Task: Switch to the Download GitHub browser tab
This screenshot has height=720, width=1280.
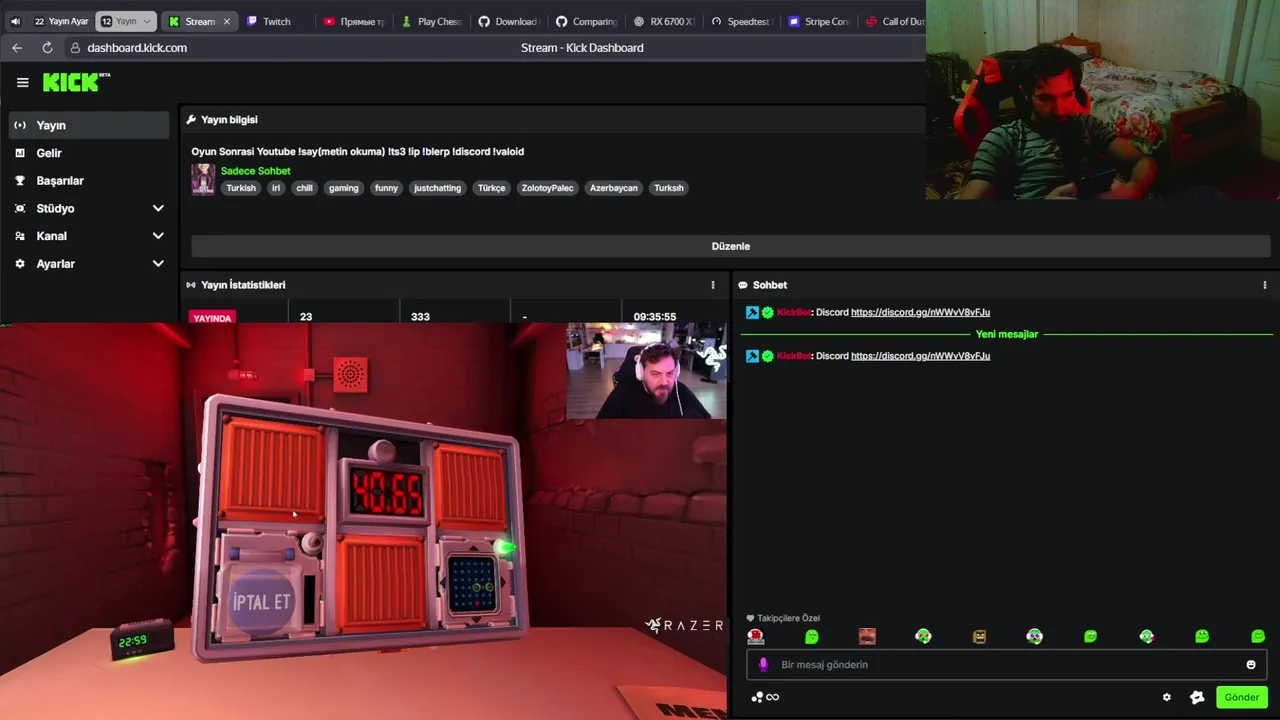Action: [509, 21]
